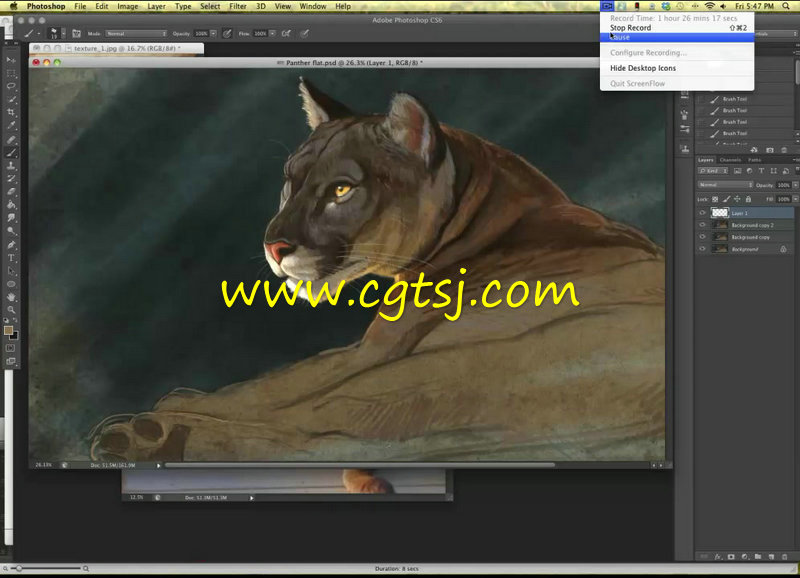Viewport: 800px width, 578px height.
Task: Switch to the Channels tab
Action: coord(730,160)
